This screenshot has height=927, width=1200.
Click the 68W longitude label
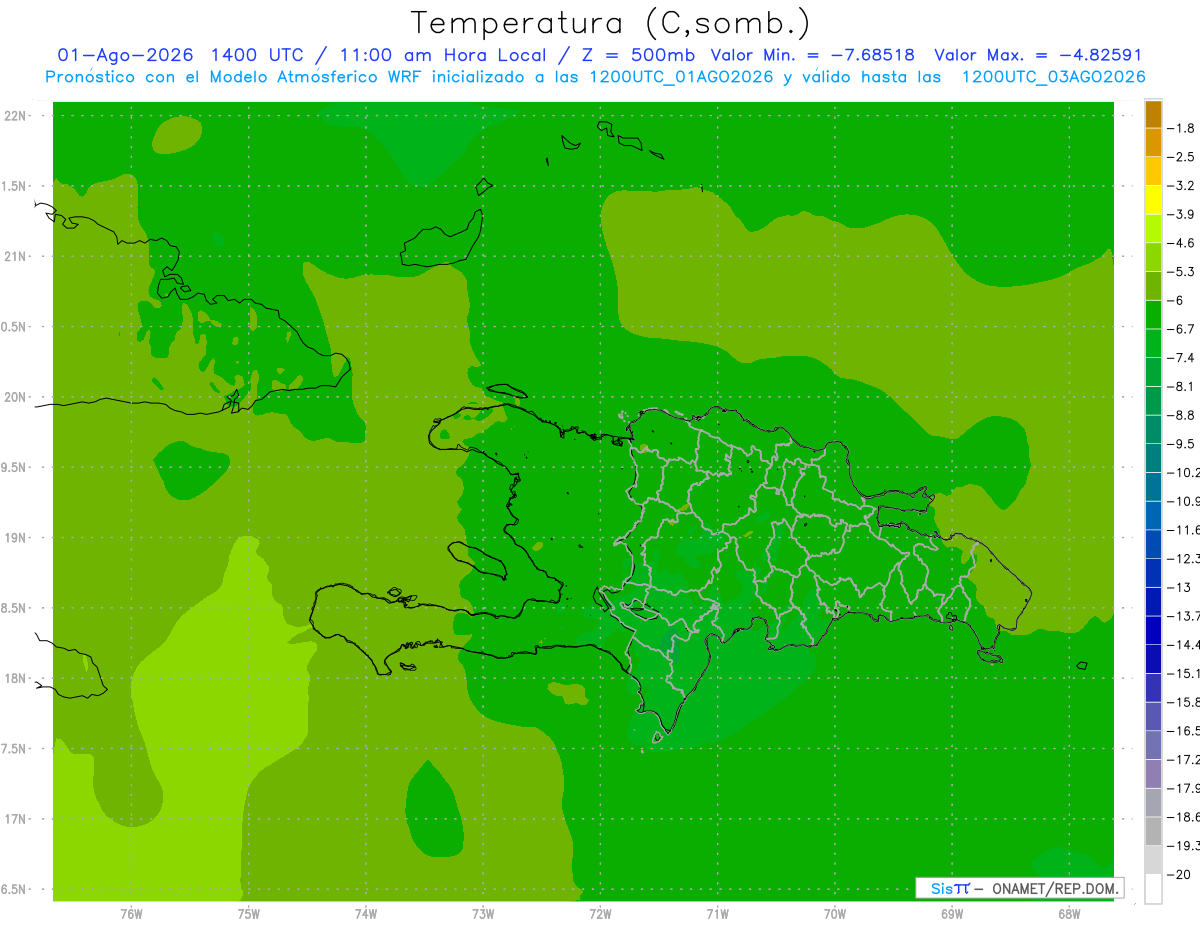[1068, 913]
